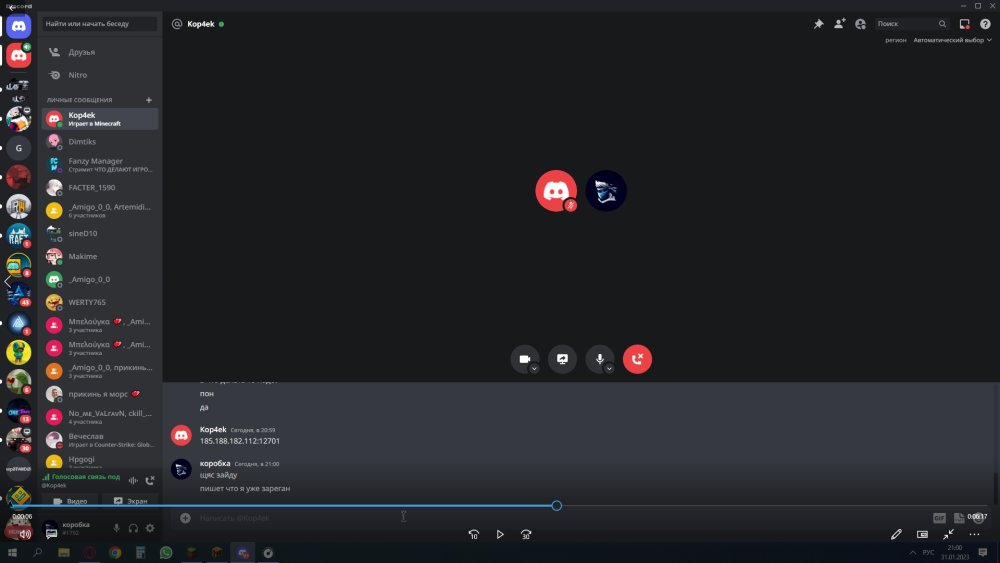Open chat scrollbar thumb

(x=996, y=488)
